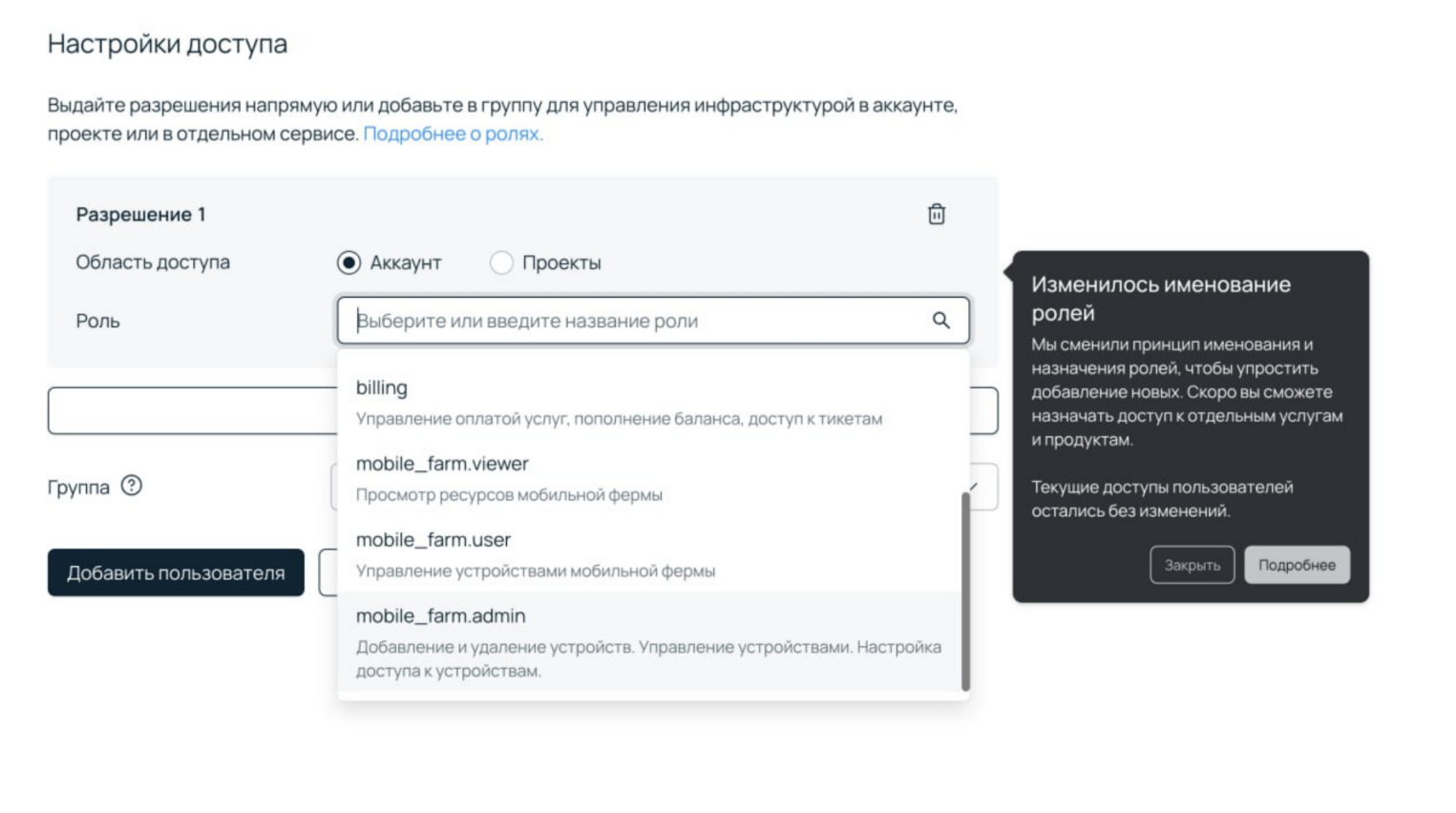Click the role list vertical scrollbar
The height and width of the screenshot is (813, 1456).
965,592
